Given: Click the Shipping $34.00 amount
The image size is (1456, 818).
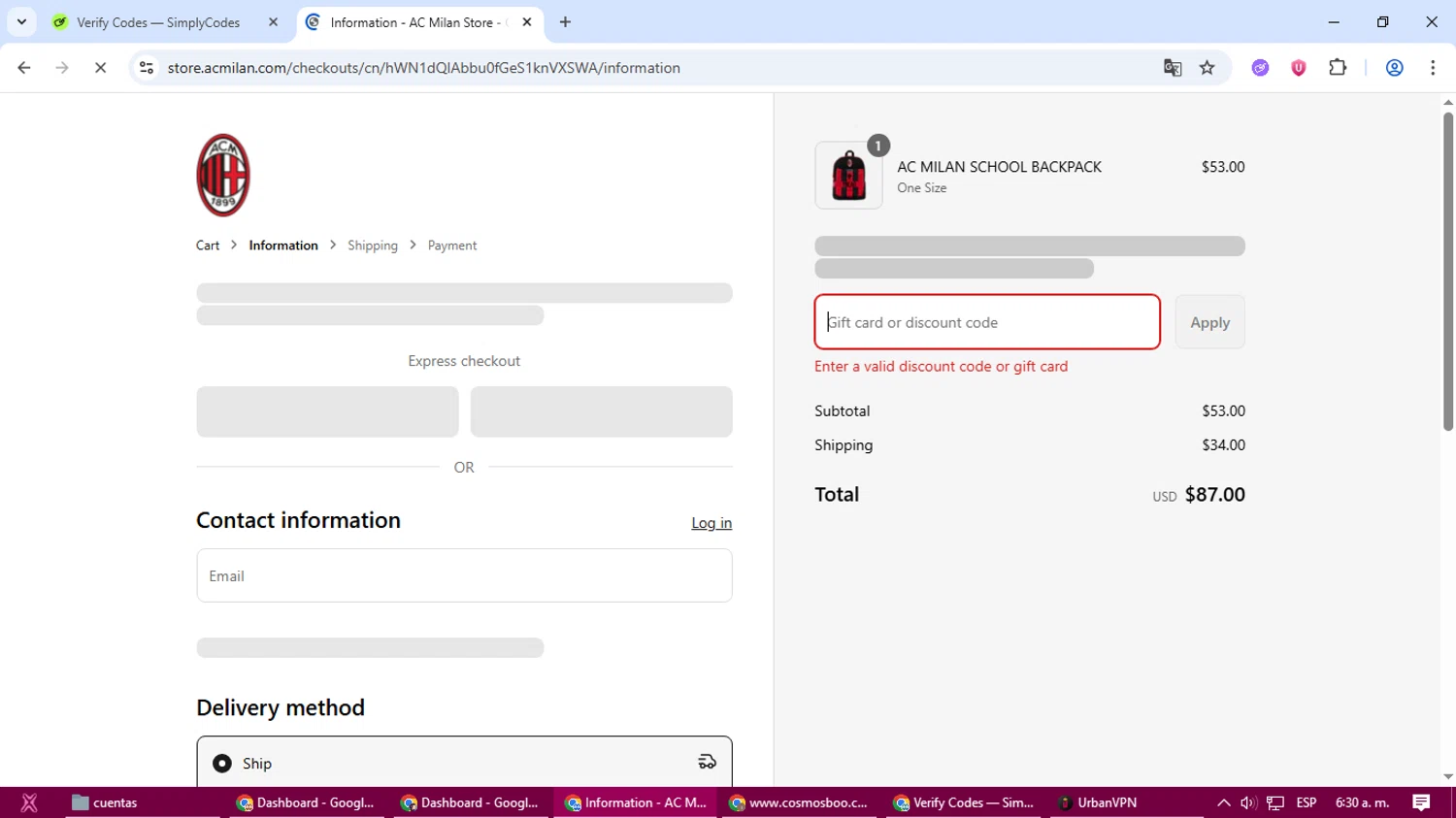Looking at the screenshot, I should [1223, 445].
